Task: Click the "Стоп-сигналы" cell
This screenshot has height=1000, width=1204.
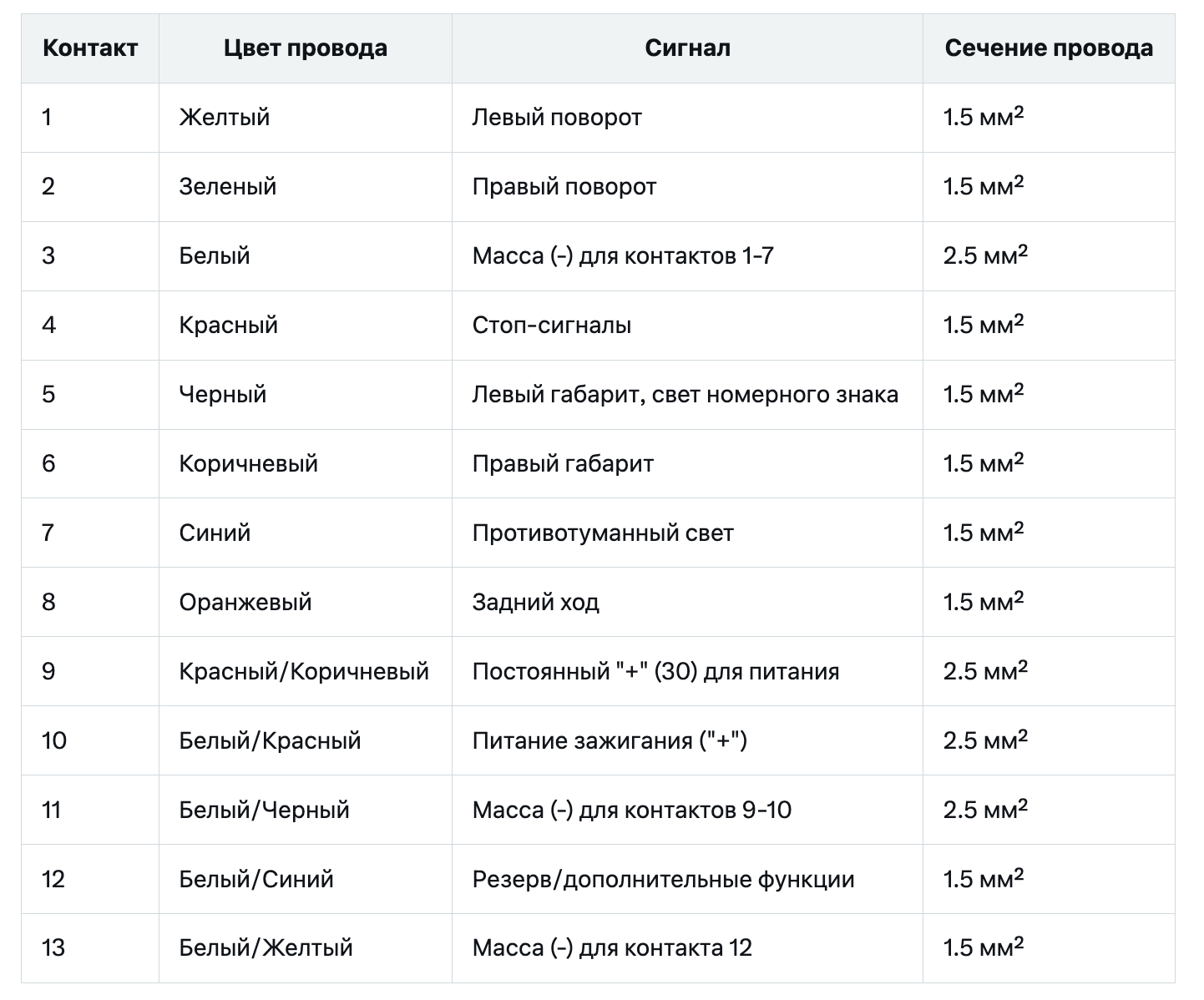Action: 687,326
